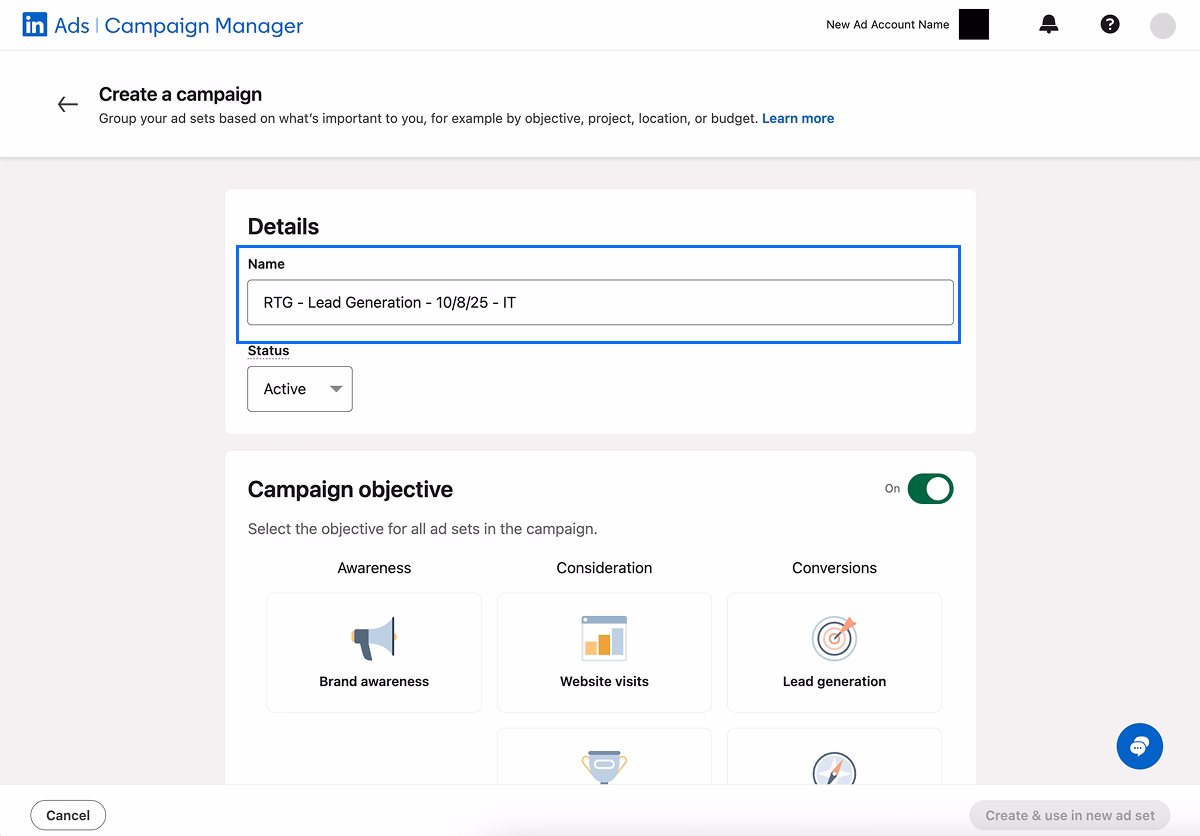Open the Learn more link
The width and height of the screenshot is (1200, 836).
(797, 118)
